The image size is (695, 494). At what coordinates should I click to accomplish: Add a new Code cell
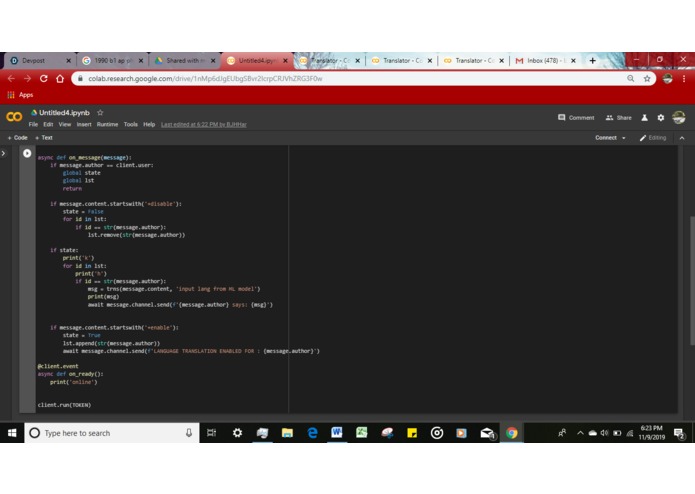[x=17, y=138]
